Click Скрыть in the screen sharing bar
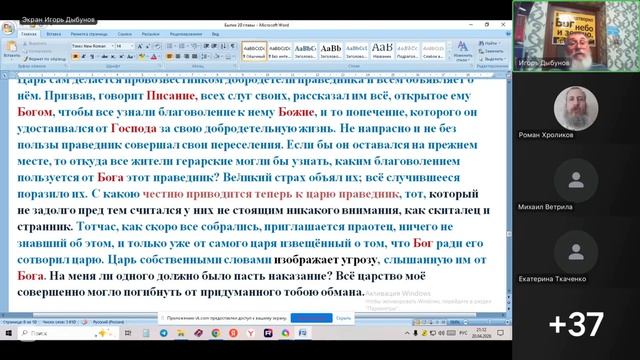 tap(343, 318)
